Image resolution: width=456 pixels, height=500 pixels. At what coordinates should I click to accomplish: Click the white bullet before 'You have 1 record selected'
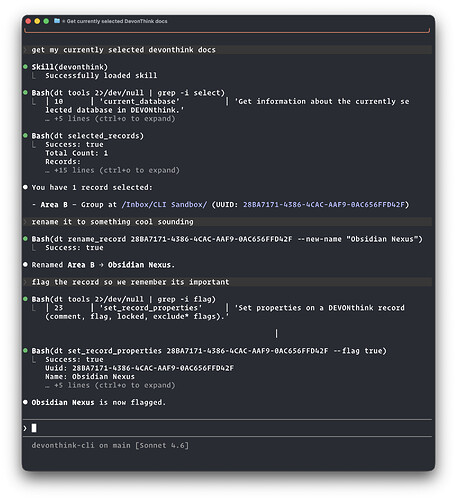25,187
